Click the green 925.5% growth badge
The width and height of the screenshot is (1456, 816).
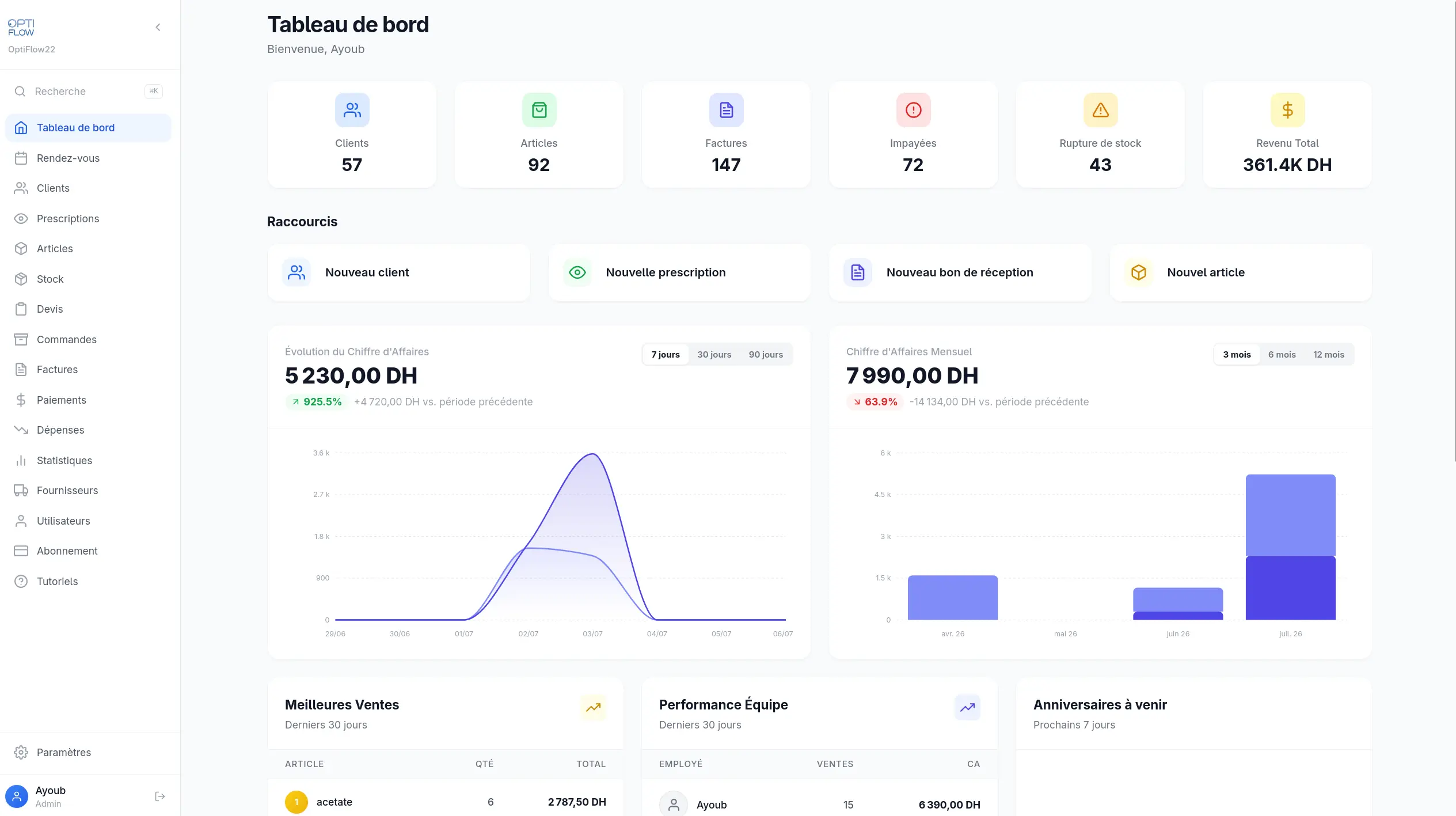tap(316, 402)
